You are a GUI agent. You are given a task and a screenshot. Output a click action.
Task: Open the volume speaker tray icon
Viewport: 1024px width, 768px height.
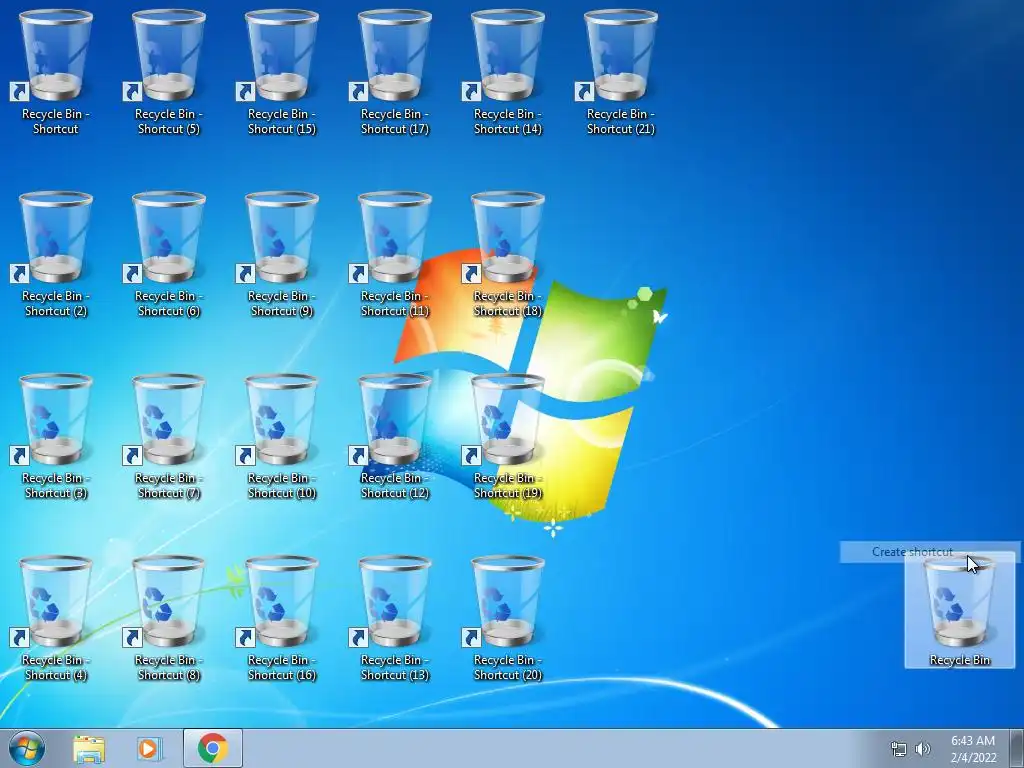pyautogui.click(x=923, y=749)
